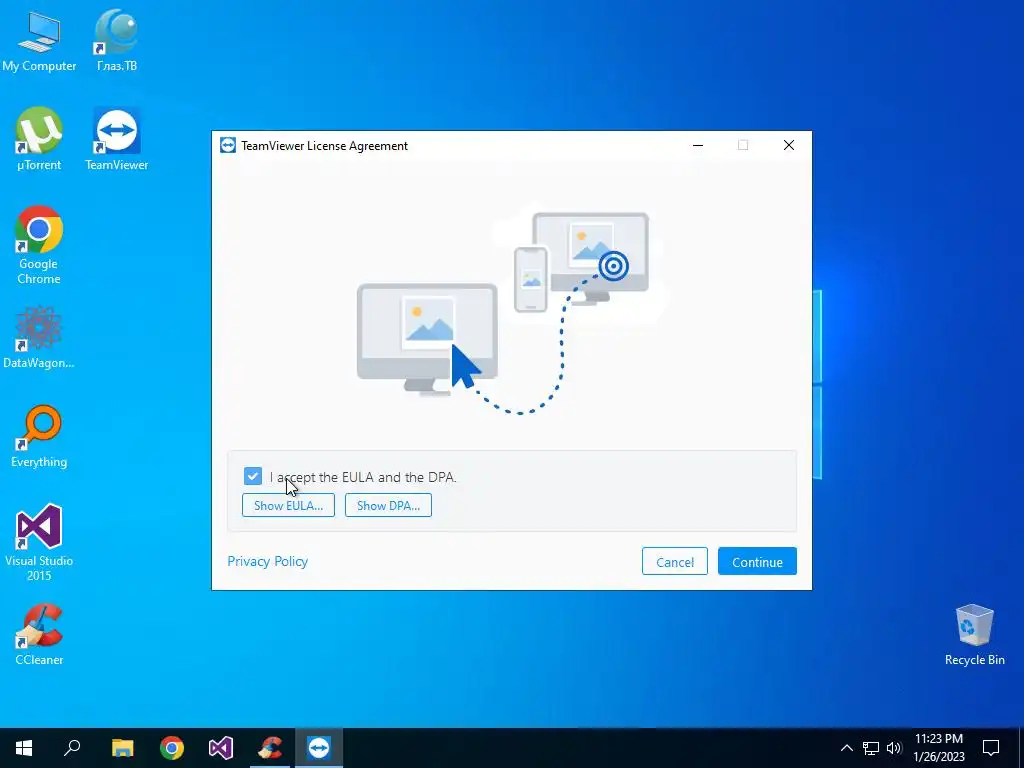This screenshot has height=768, width=1024.
Task: Open taskbar search magnifier
Action: click(x=72, y=748)
